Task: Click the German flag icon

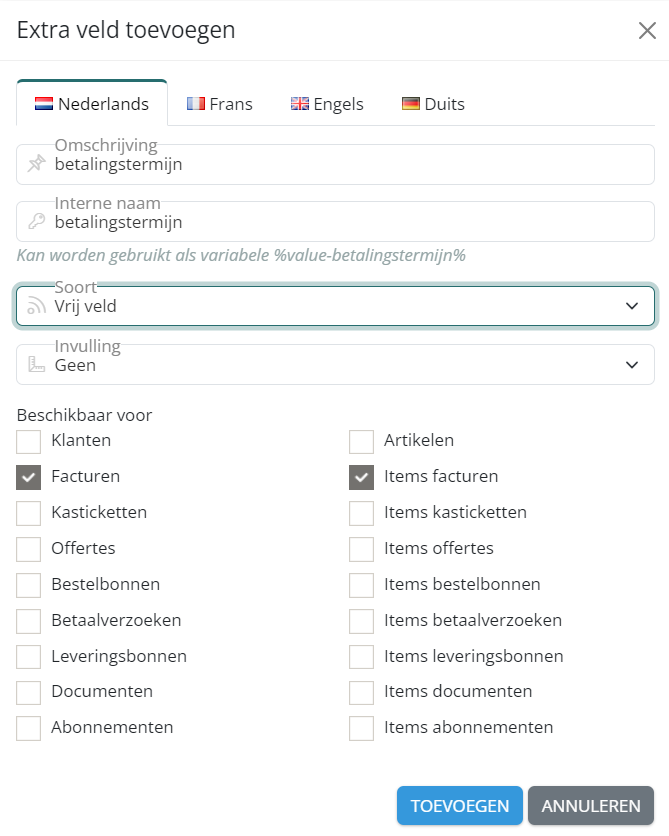Action: pyautogui.click(x=411, y=104)
